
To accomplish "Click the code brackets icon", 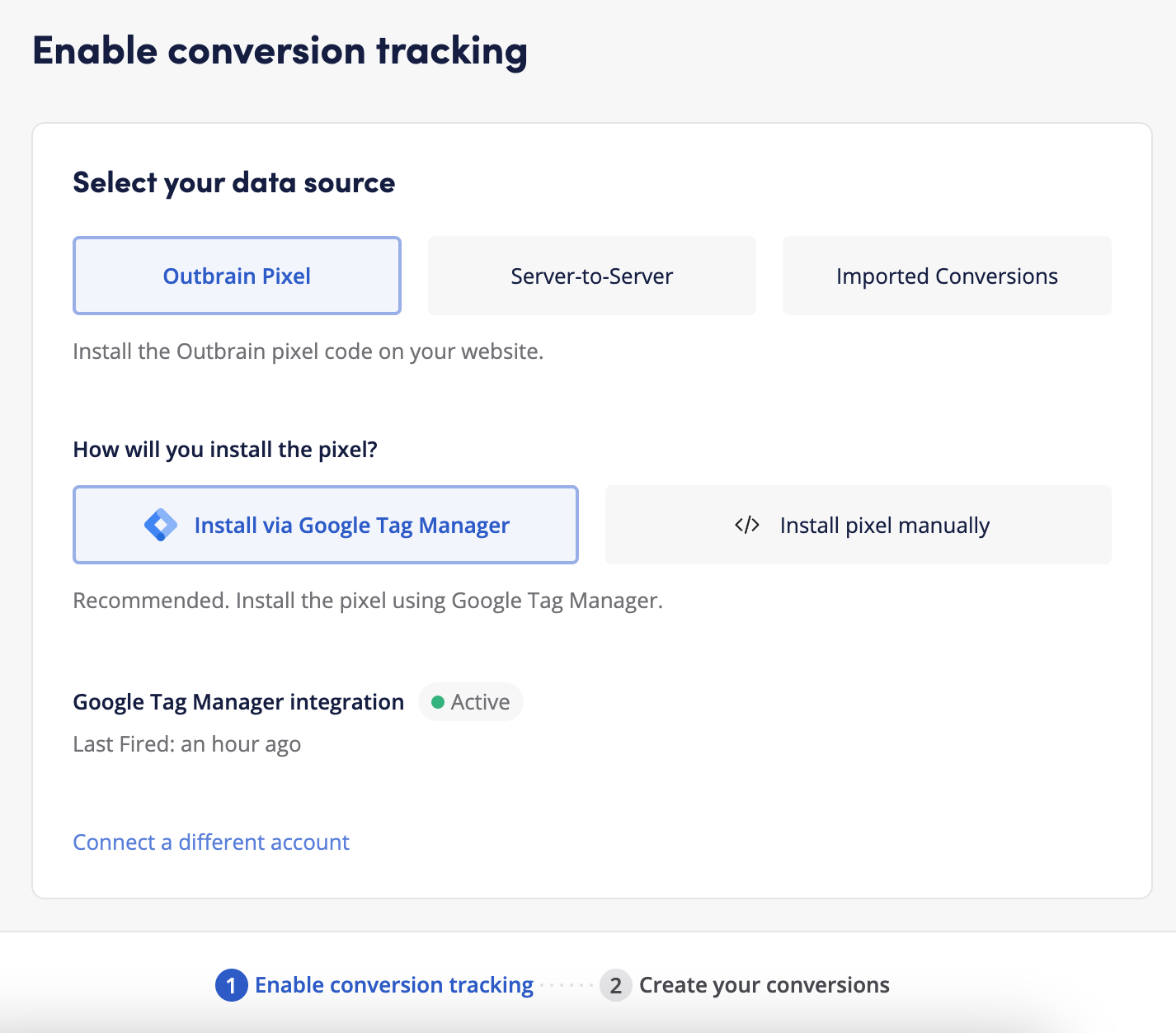I will (747, 525).
